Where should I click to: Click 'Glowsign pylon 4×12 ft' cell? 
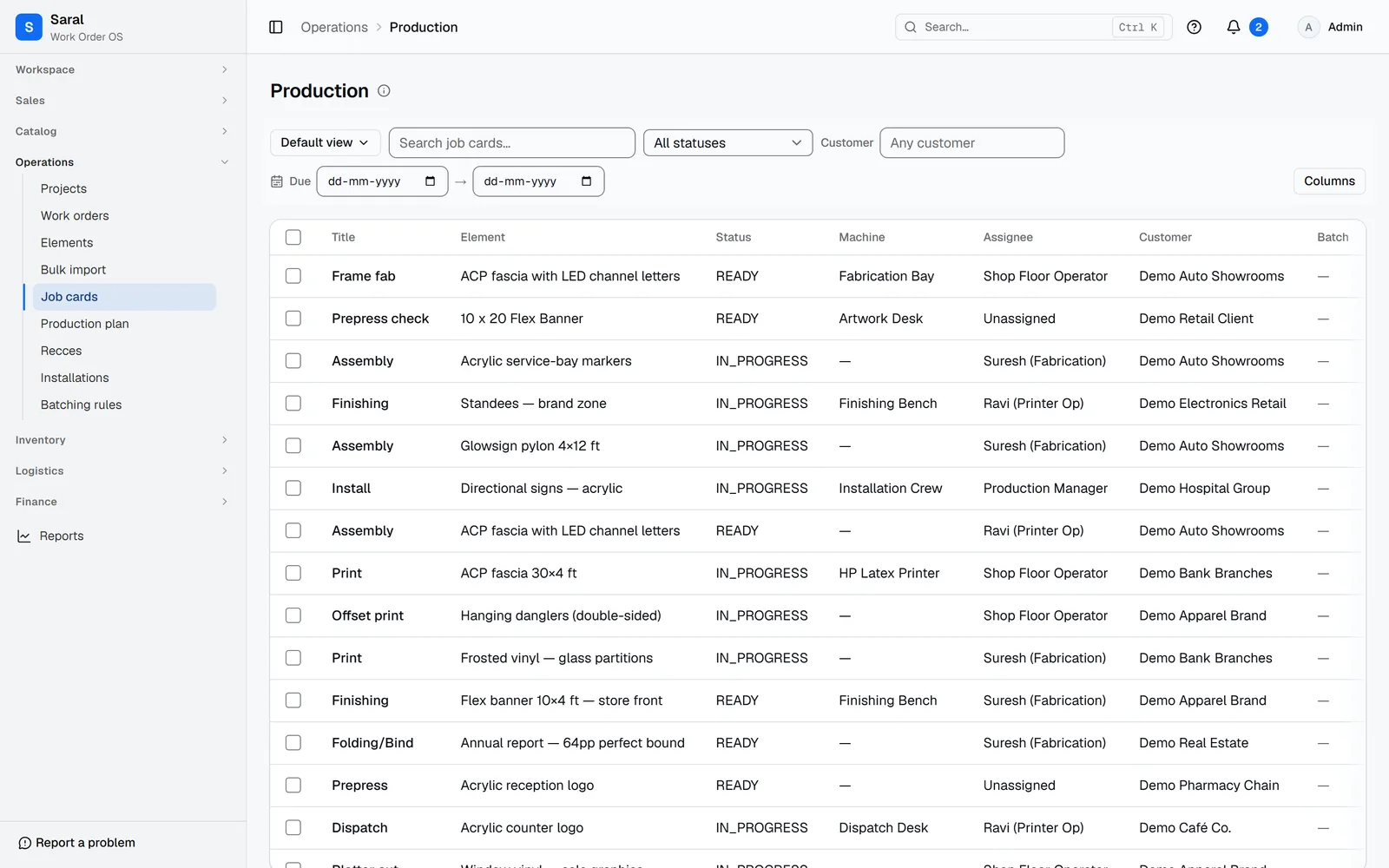tap(530, 446)
